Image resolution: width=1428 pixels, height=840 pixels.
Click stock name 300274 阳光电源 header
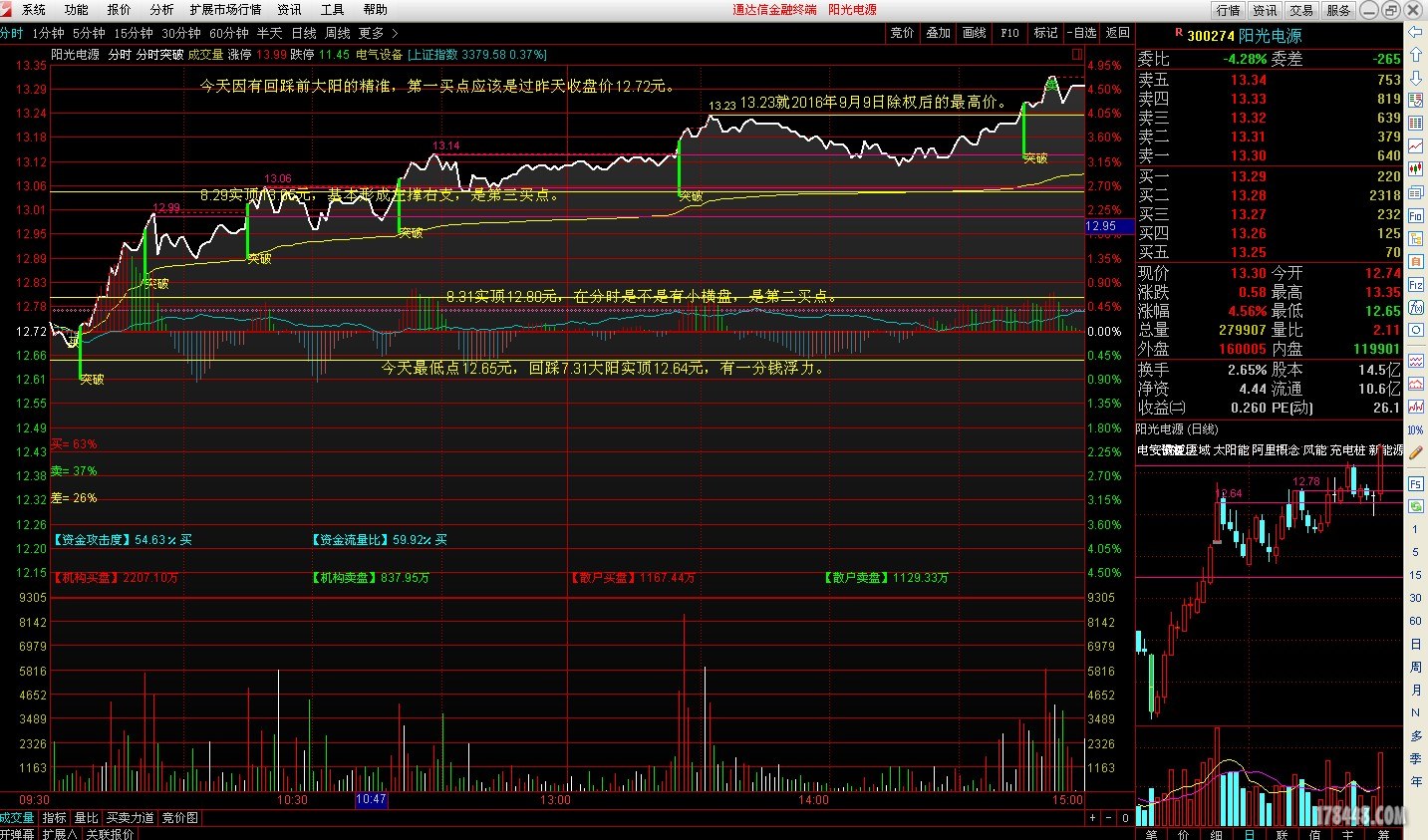[x=1245, y=36]
